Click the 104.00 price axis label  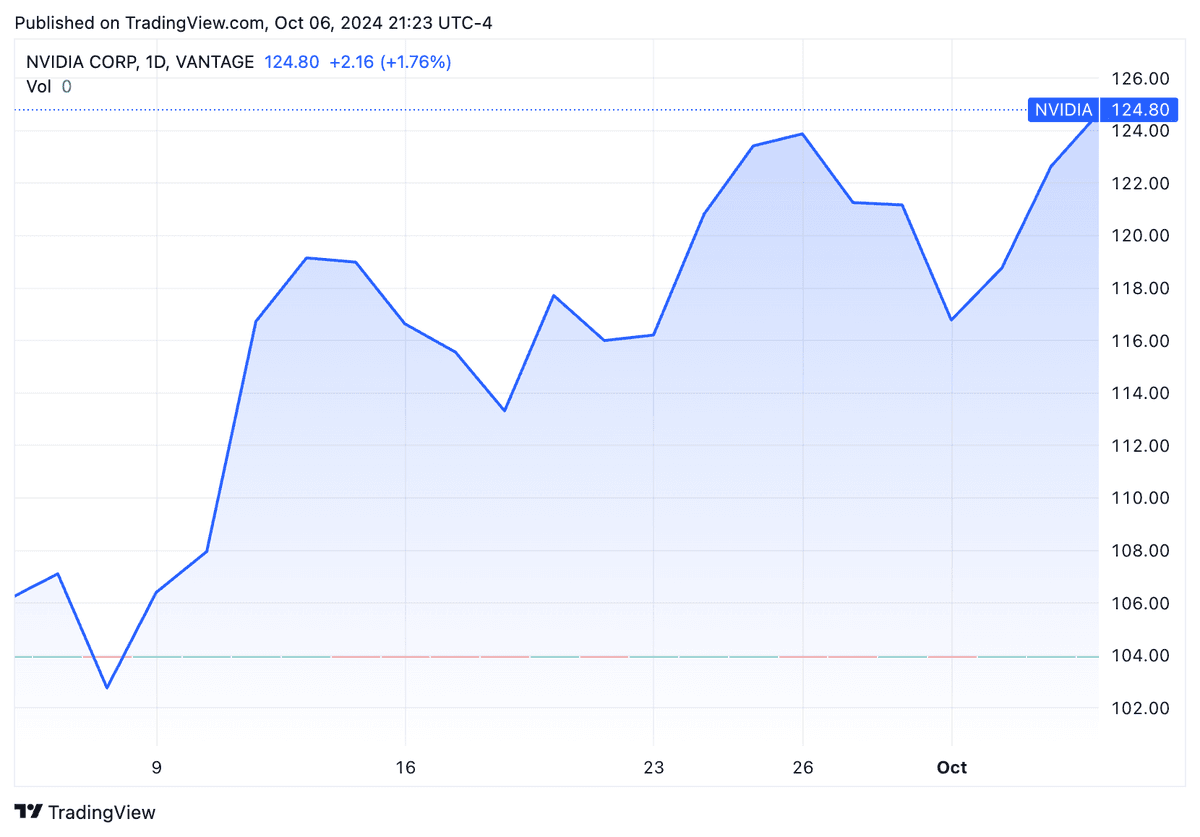point(1141,656)
